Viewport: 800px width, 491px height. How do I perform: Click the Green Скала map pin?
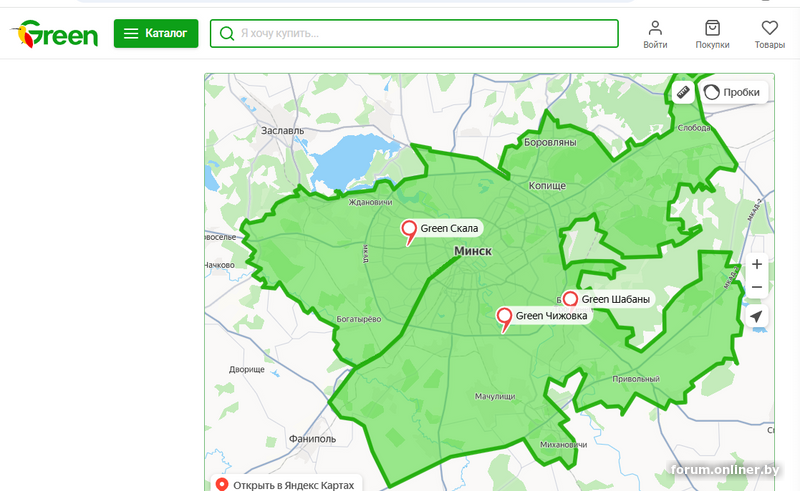[x=409, y=232]
